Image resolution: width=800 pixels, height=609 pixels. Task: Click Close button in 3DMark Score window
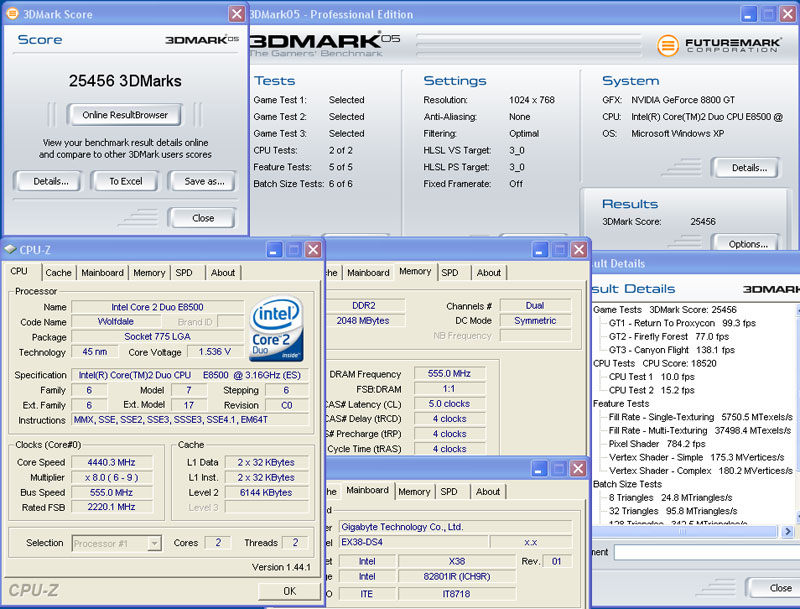pyautogui.click(x=203, y=218)
